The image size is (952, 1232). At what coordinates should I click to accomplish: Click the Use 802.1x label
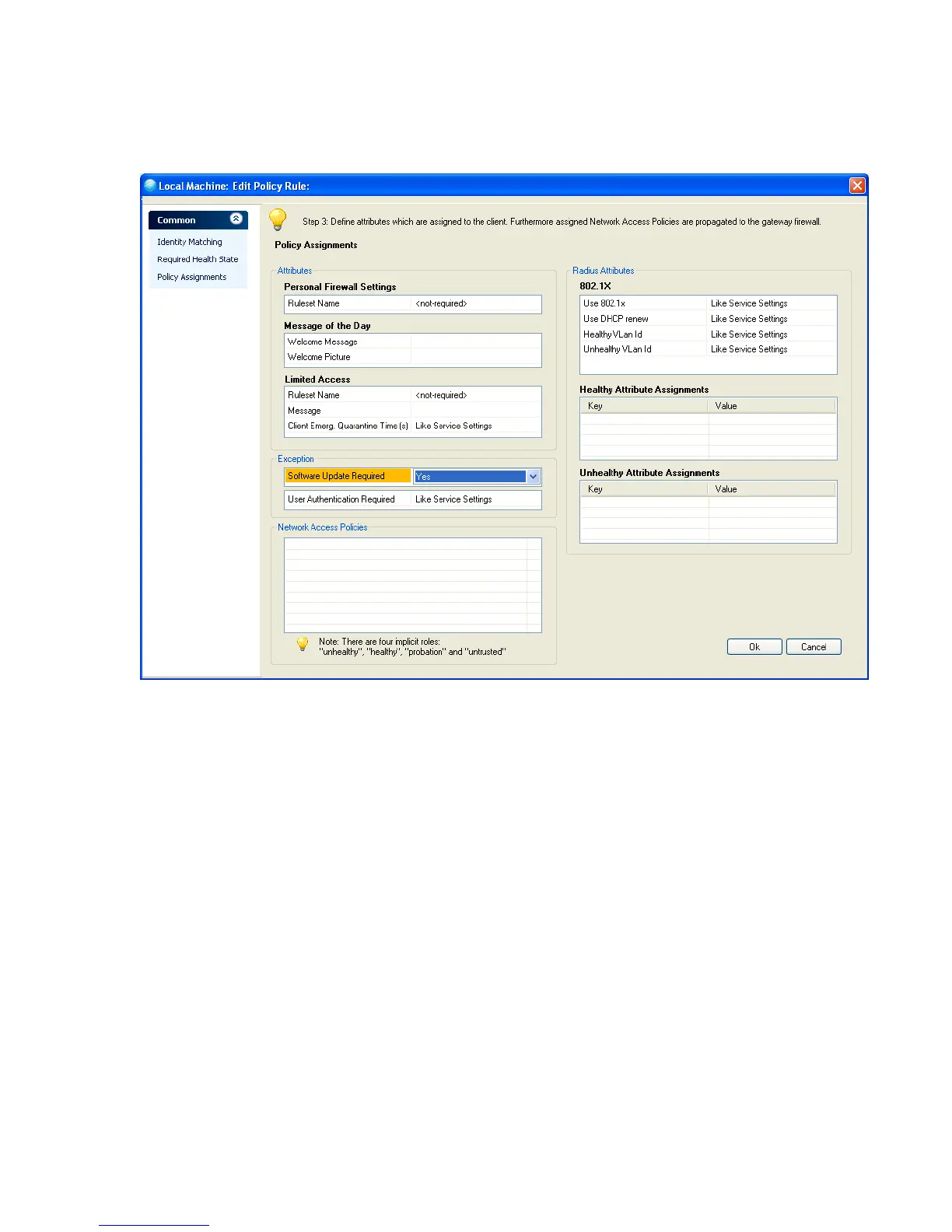pos(604,303)
